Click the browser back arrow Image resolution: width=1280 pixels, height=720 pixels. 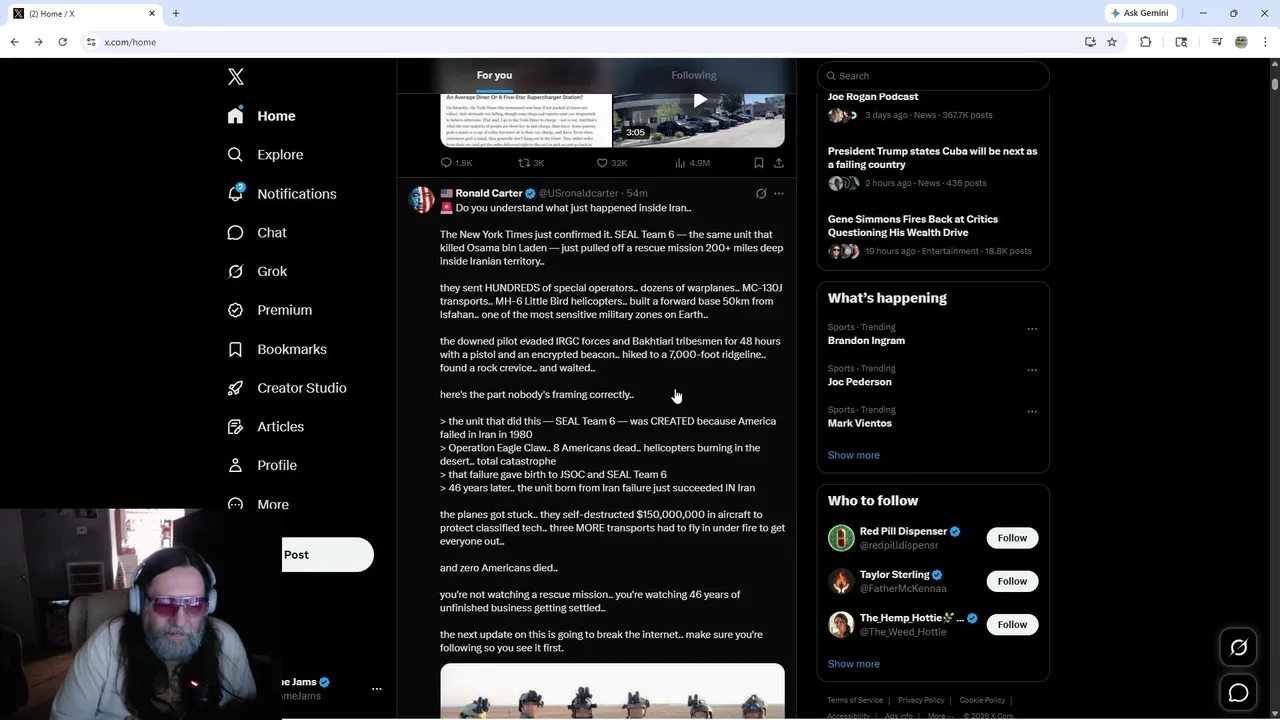click(x=14, y=42)
